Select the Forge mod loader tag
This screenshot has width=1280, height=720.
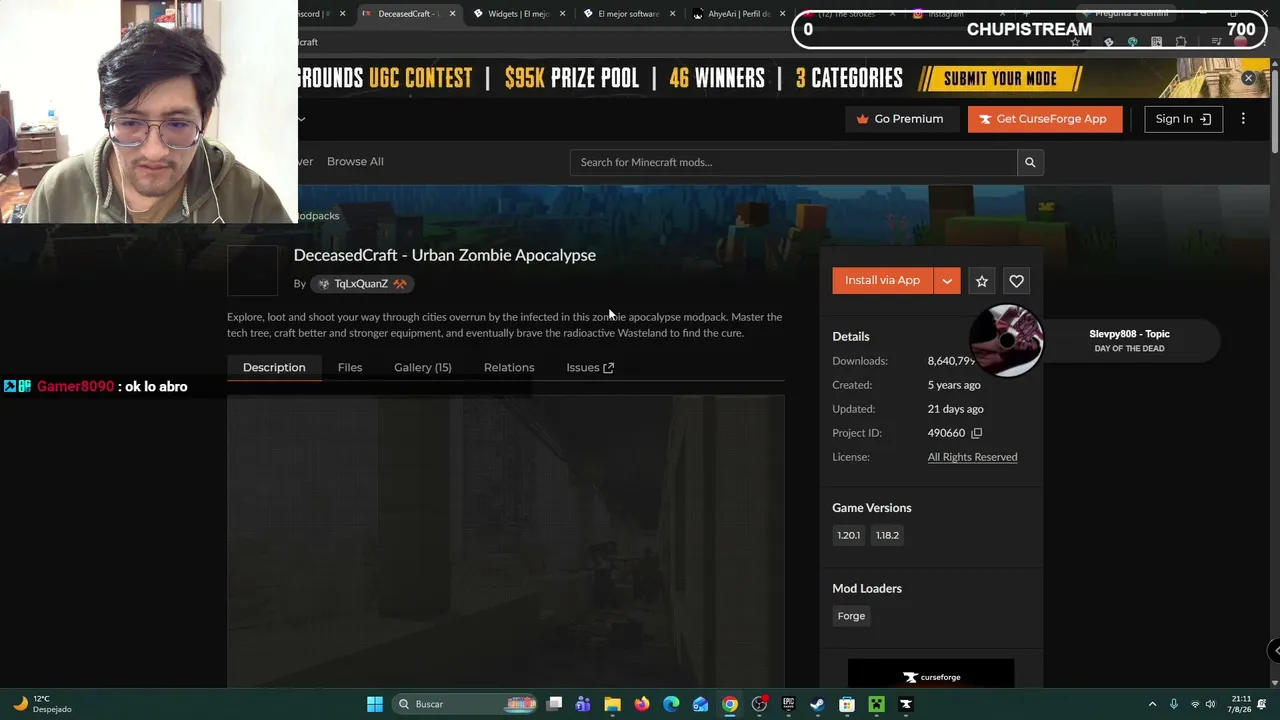click(x=851, y=616)
